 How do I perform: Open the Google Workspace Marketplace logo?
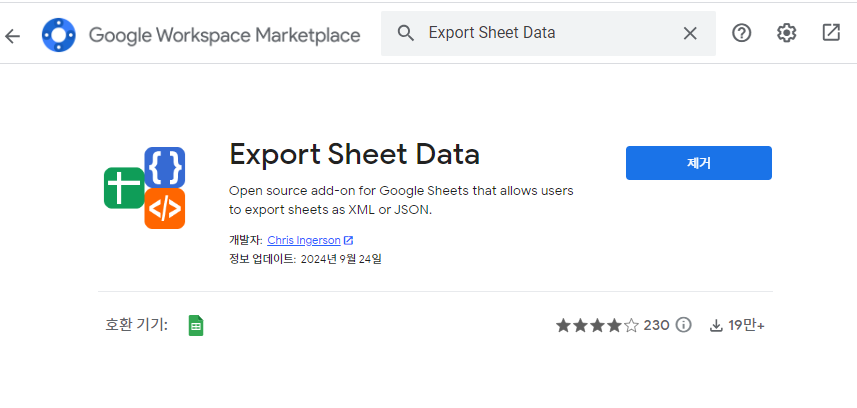point(58,35)
